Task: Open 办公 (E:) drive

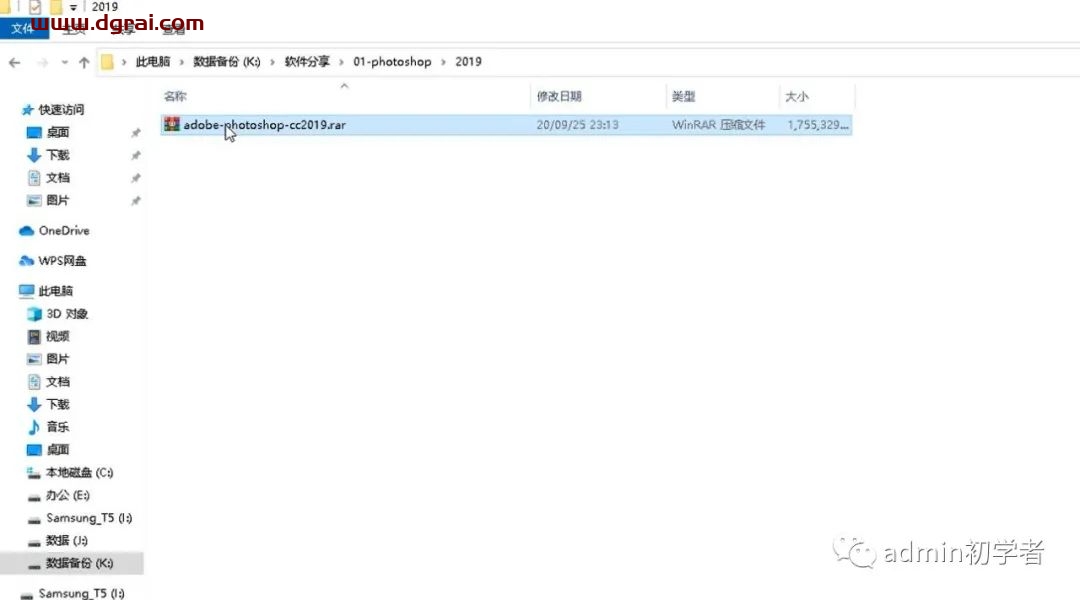Action: [68, 496]
